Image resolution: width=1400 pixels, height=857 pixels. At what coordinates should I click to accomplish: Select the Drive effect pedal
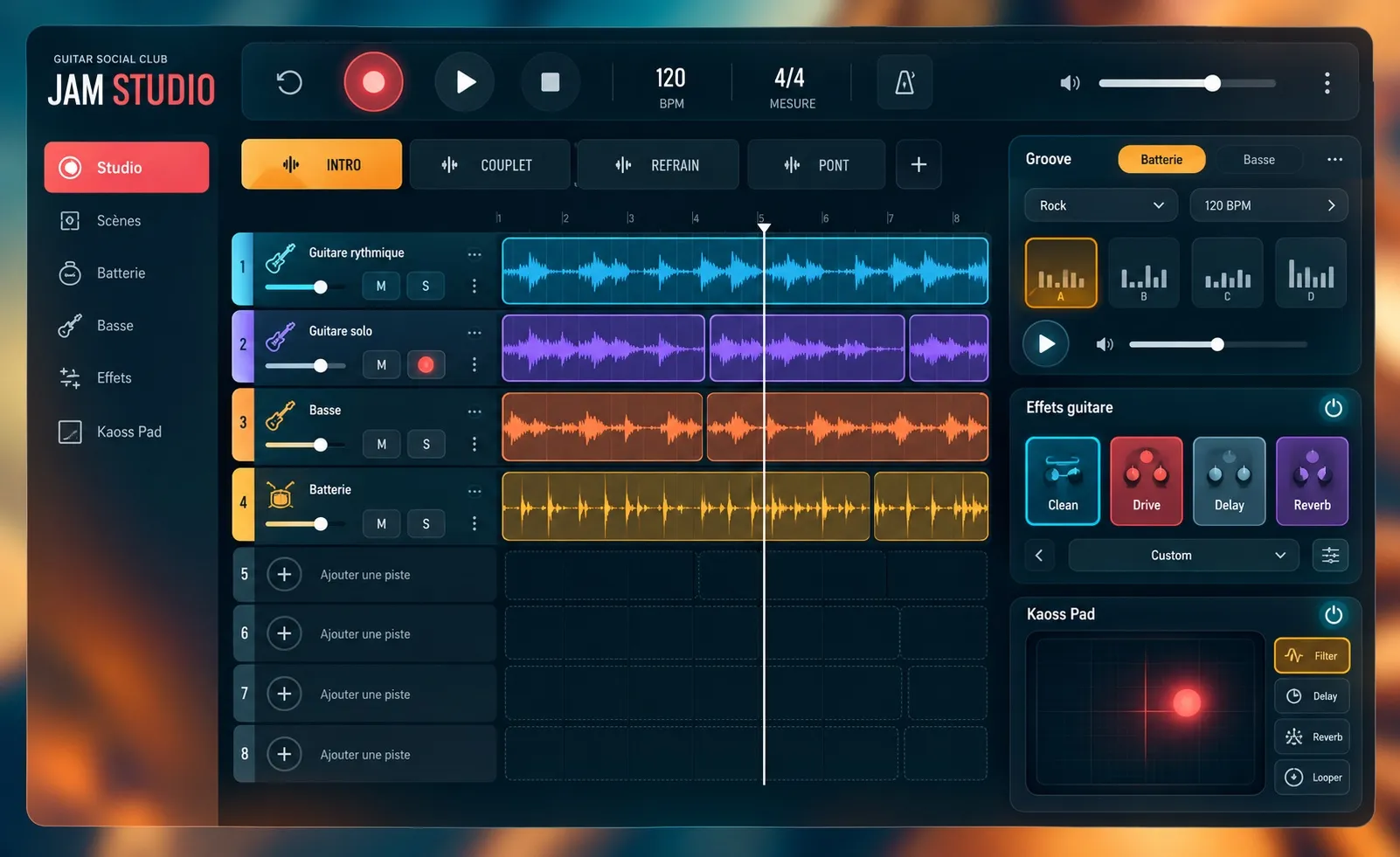pos(1146,481)
